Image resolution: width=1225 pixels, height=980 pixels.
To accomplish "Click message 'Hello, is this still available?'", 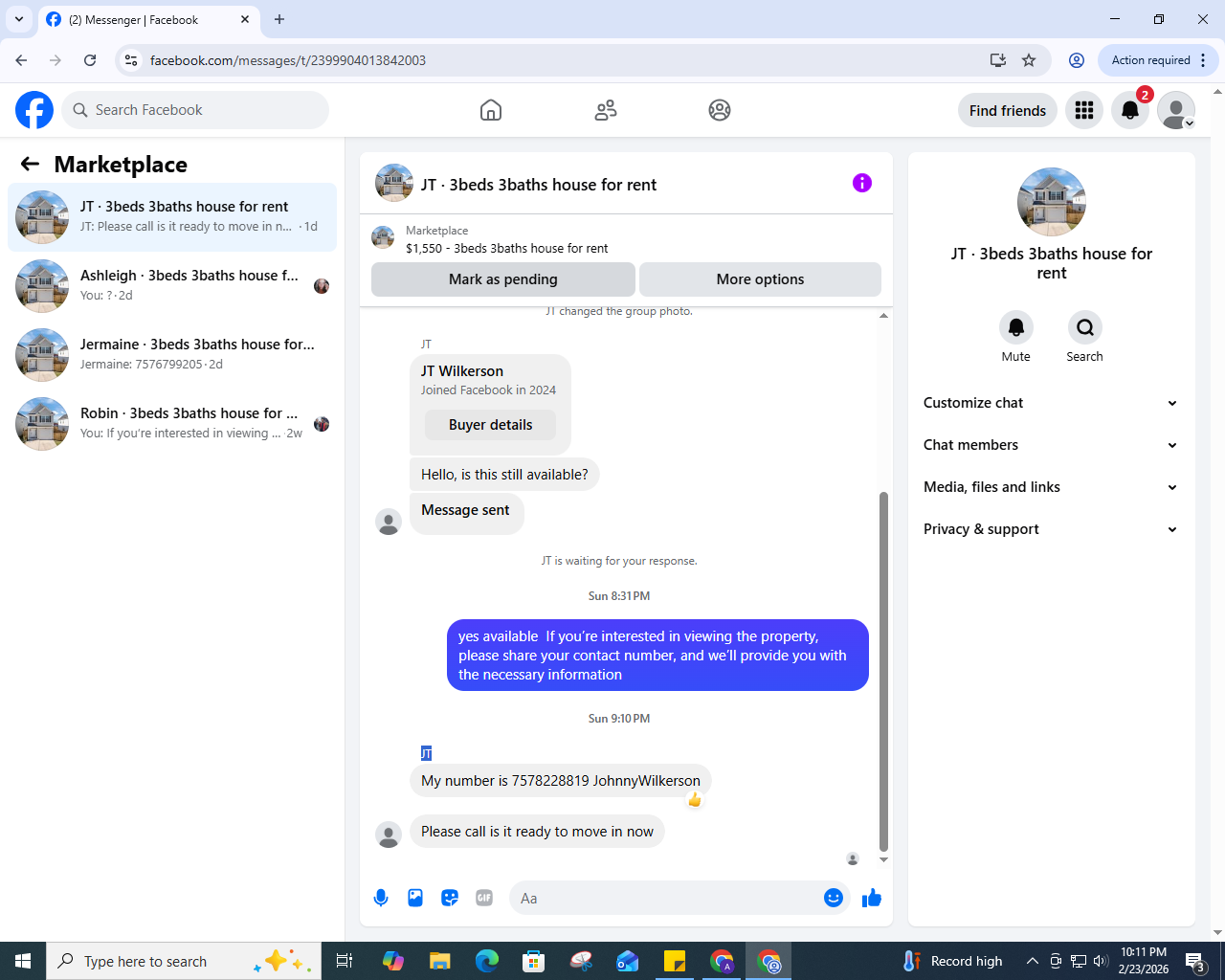I will click(x=504, y=475).
